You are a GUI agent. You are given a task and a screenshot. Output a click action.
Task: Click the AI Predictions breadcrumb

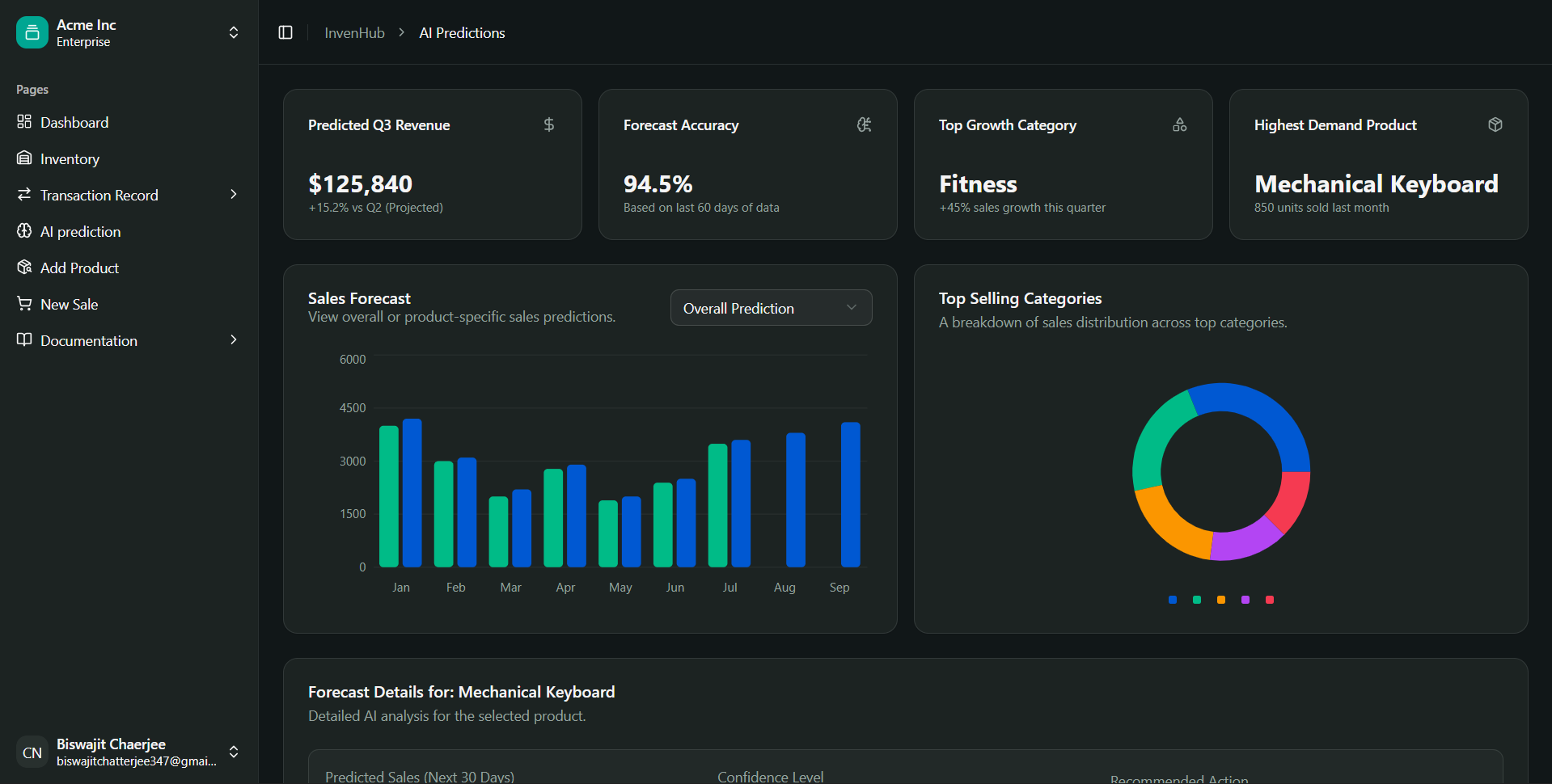pyautogui.click(x=462, y=33)
